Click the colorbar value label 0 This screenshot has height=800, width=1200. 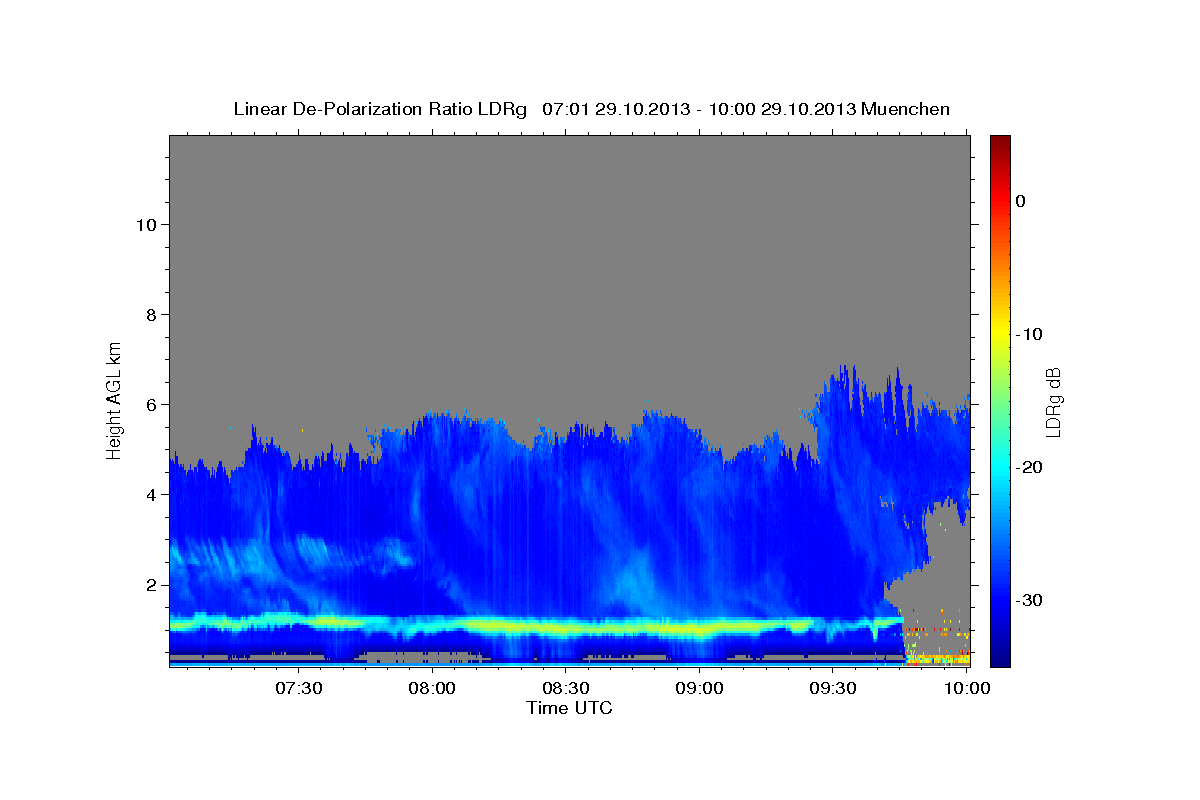pos(1021,201)
